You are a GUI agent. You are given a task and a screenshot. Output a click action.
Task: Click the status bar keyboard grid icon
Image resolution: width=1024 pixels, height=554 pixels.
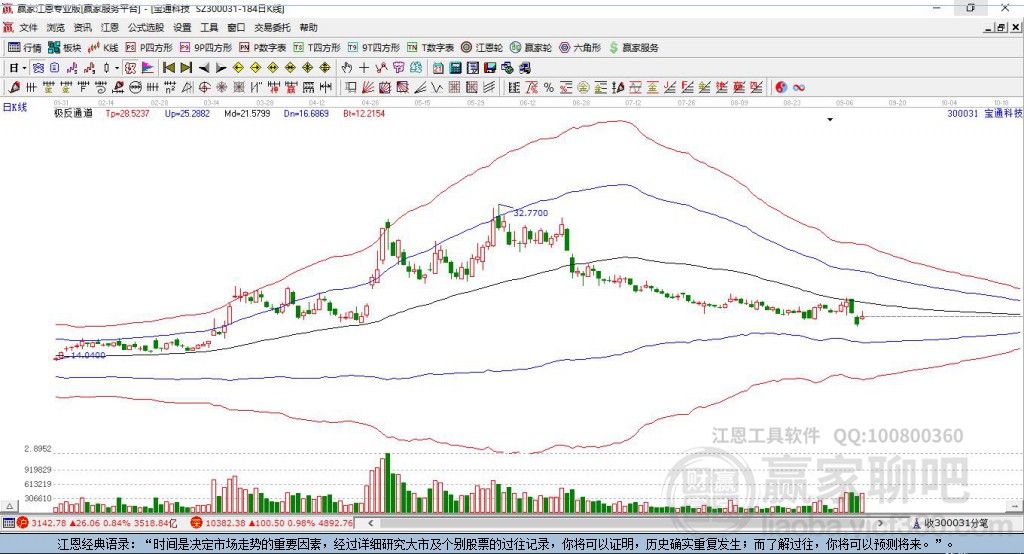tap(8, 523)
